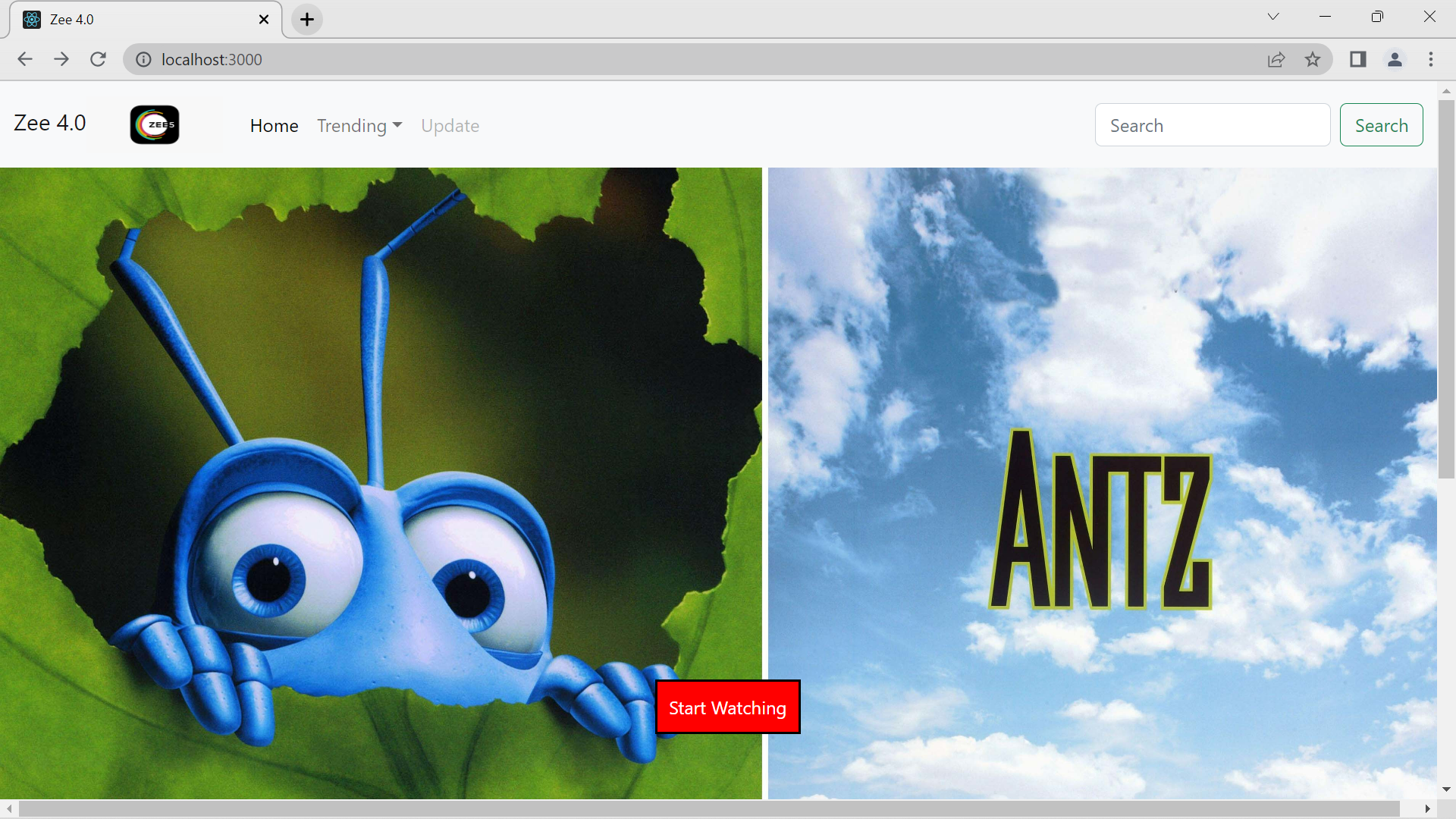Click the scroll up arrow
The height and width of the screenshot is (819, 1456).
pos(1446,90)
